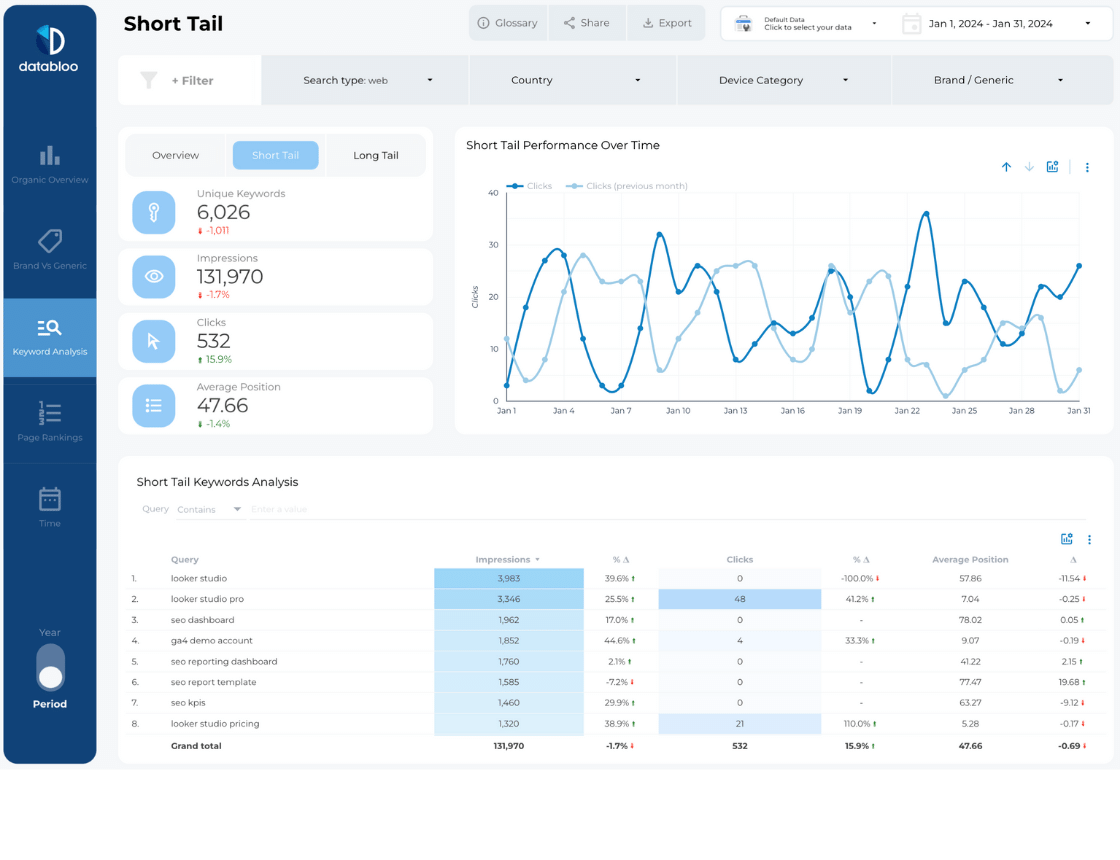This screenshot has width=1120, height=860.
Task: Open the Time calendar icon in sidebar
Action: coord(50,499)
